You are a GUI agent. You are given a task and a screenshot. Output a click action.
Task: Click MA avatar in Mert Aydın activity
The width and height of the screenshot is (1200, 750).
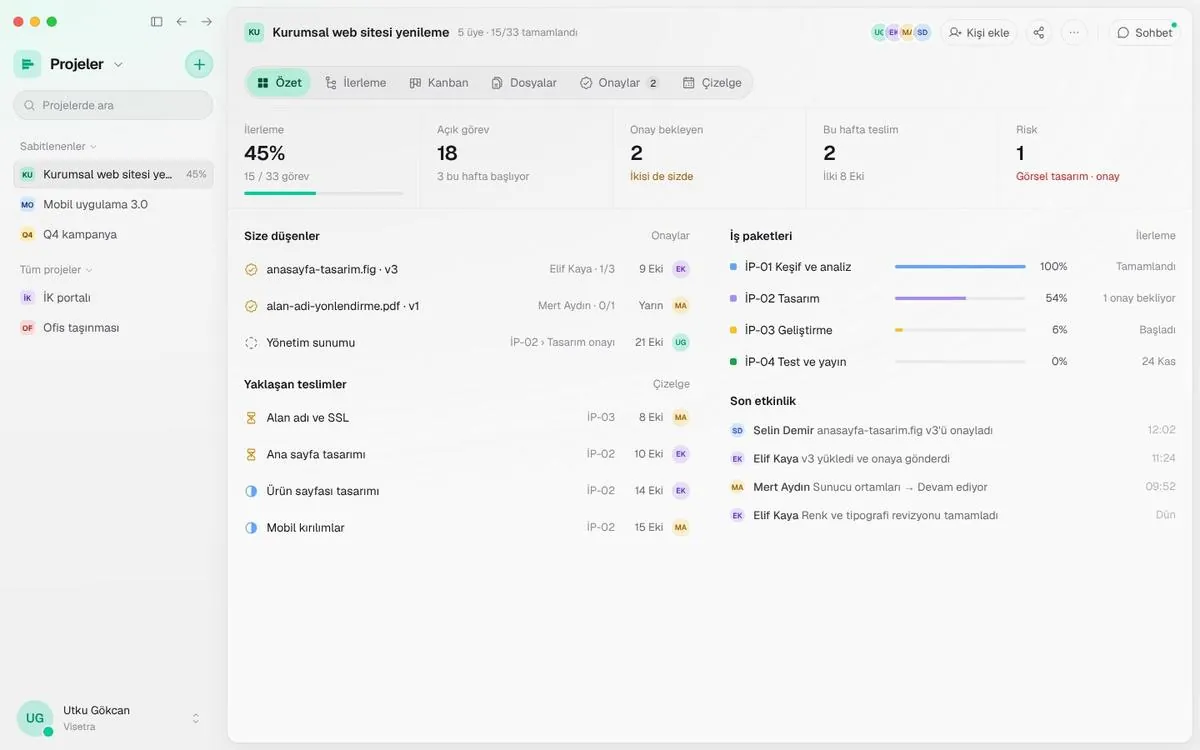tap(738, 487)
